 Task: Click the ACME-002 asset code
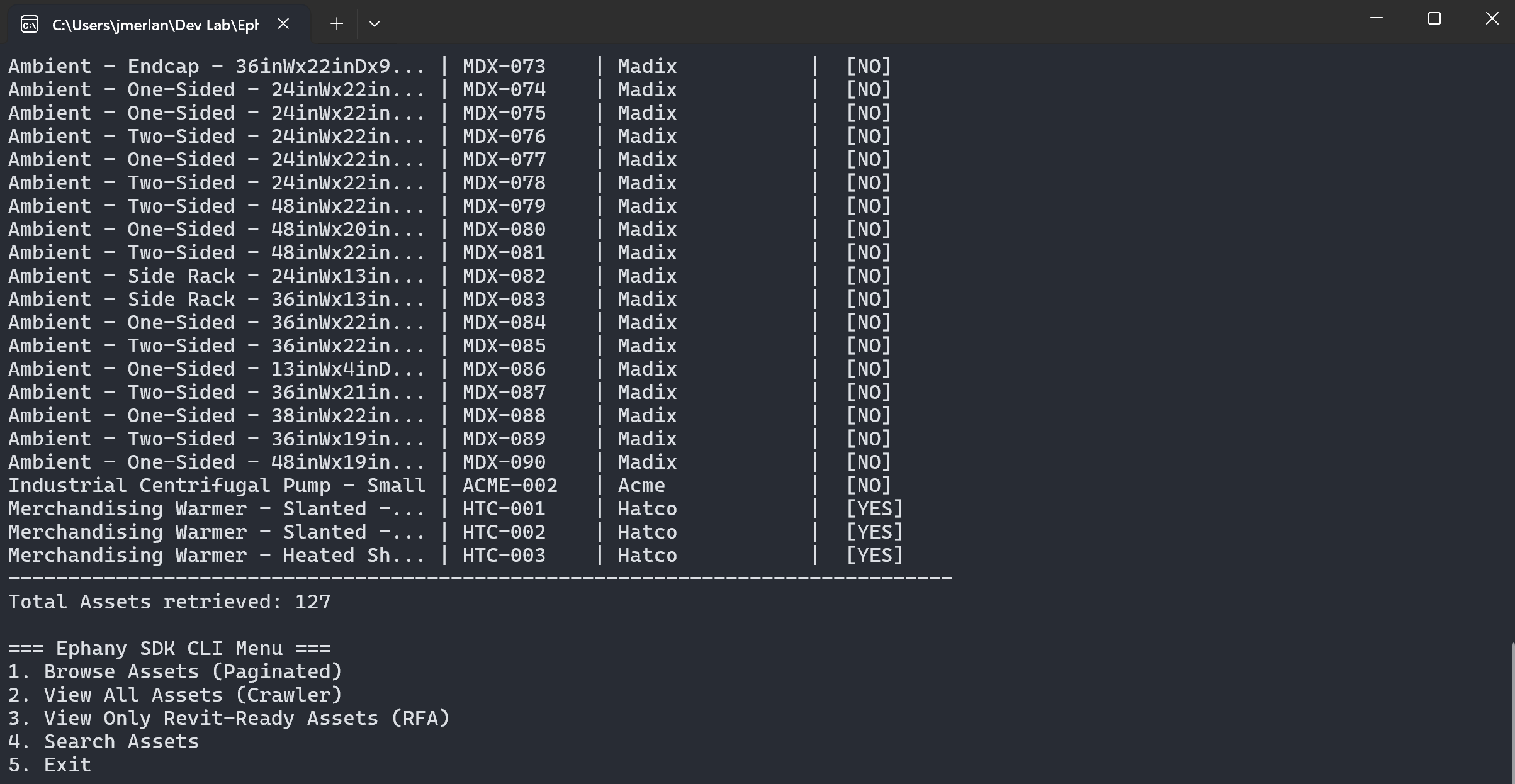click(510, 485)
